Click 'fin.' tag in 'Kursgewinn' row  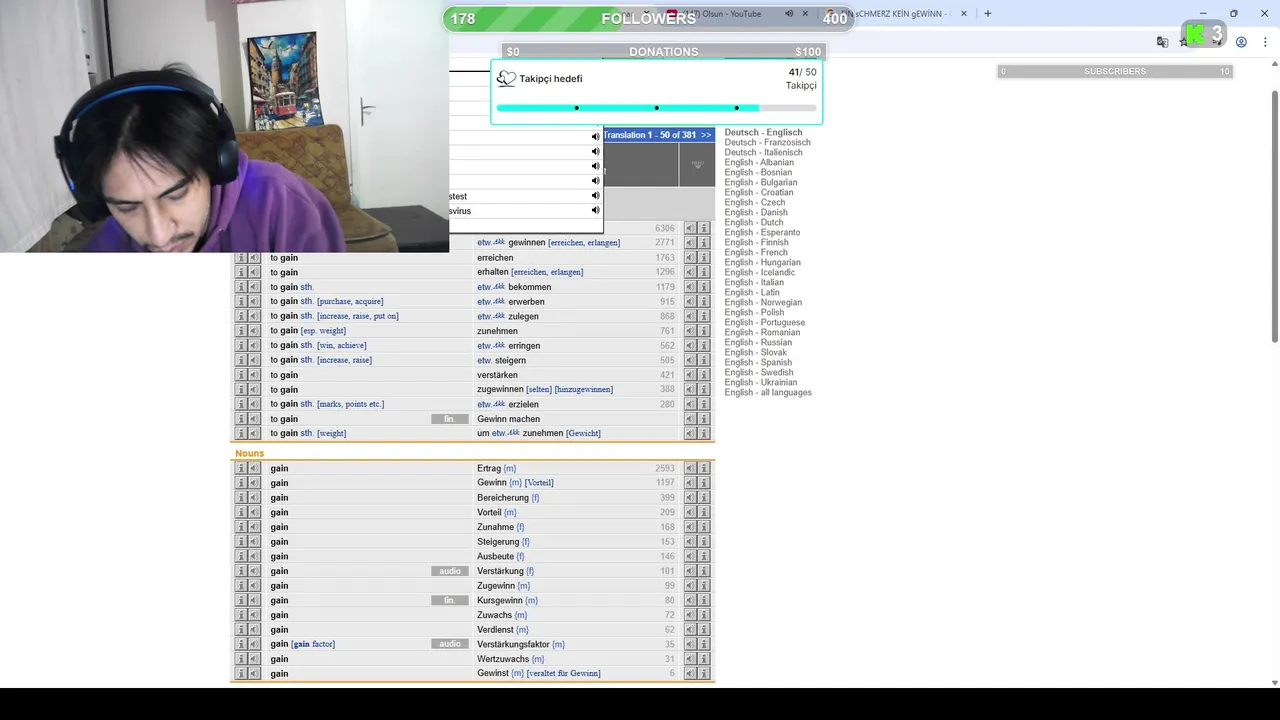point(450,600)
